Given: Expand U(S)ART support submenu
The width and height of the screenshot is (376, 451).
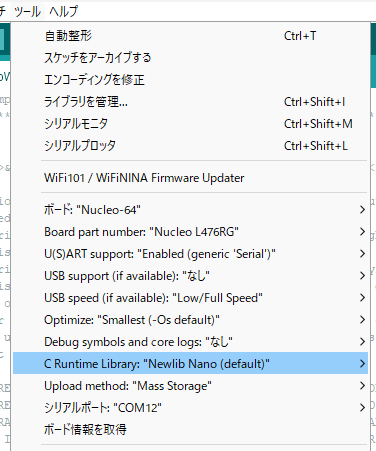Looking at the screenshot, I should coord(190,254).
